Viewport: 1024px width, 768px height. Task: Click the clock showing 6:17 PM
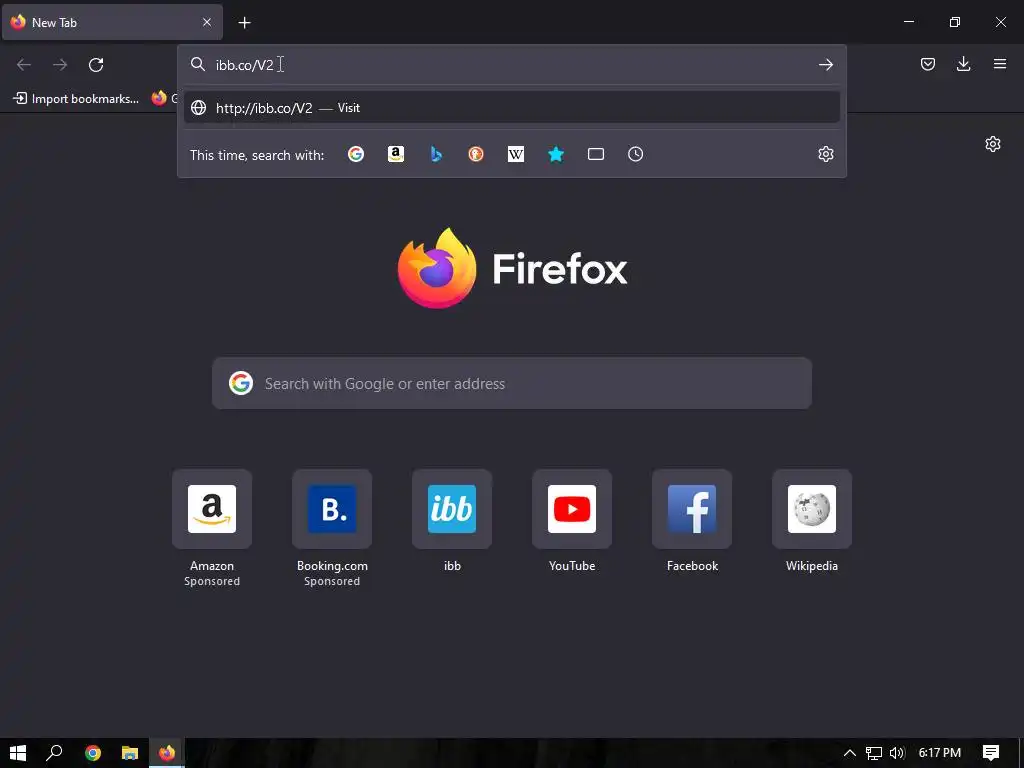[x=940, y=753]
